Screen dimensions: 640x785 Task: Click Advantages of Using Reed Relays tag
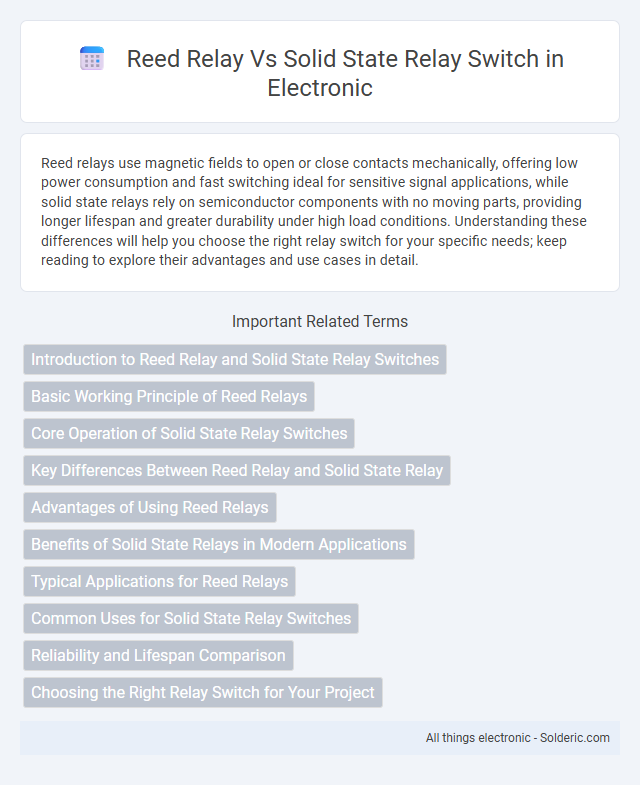pyautogui.click(x=150, y=508)
